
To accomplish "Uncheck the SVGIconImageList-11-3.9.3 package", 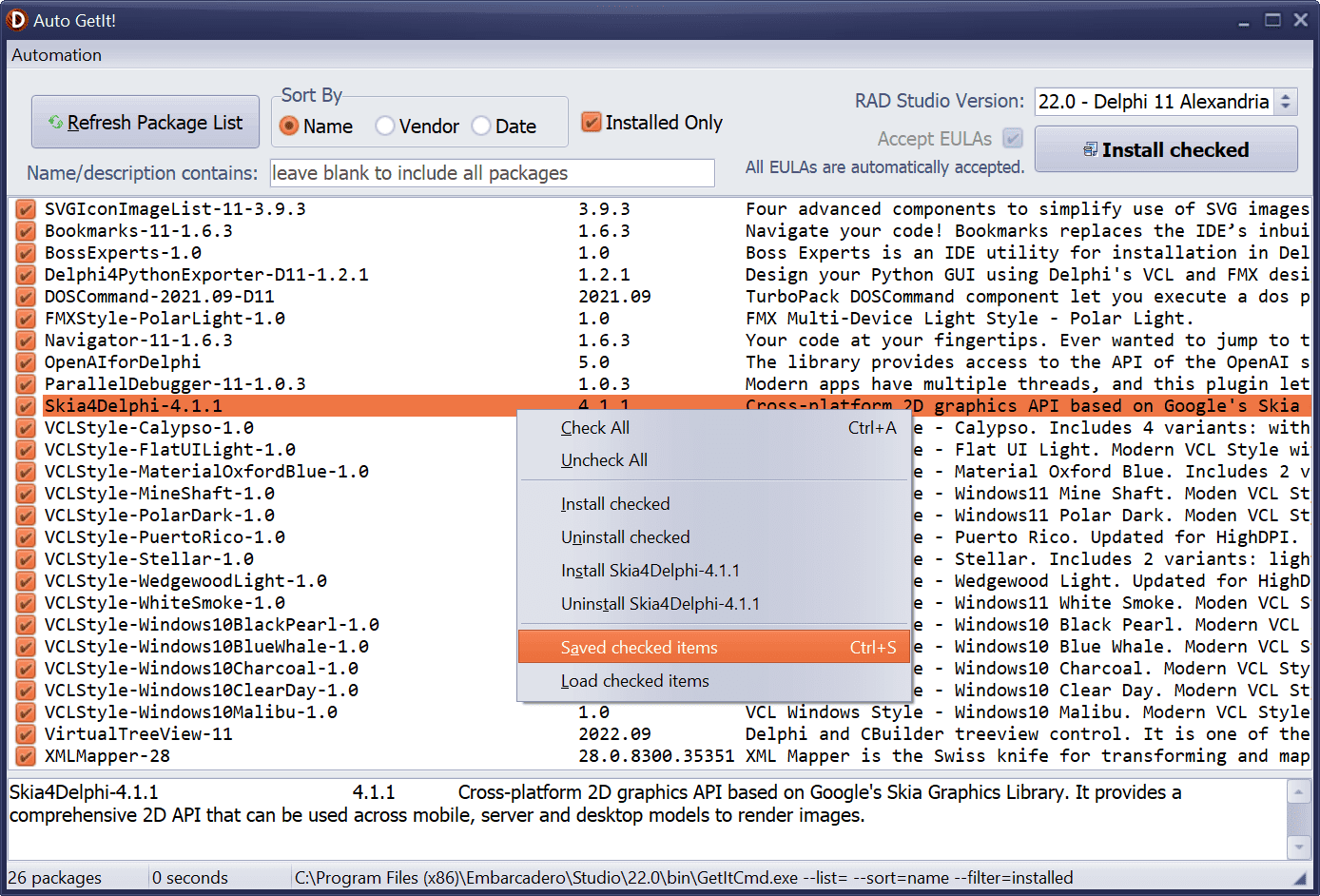I will 27,209.
